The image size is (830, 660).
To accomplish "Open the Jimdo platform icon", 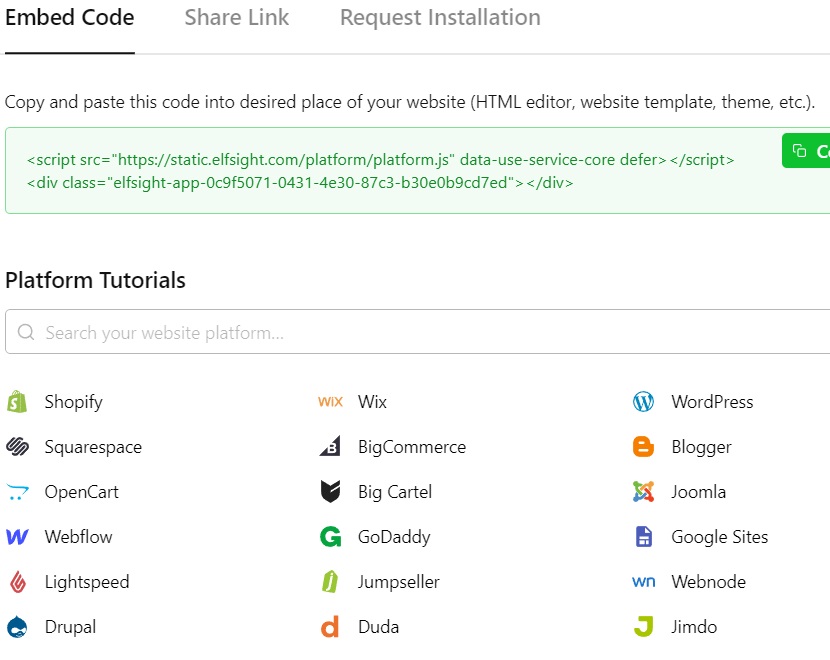I will click(x=643, y=626).
